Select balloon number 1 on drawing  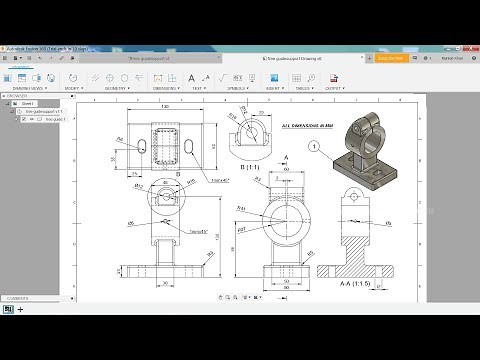[x=314, y=146]
